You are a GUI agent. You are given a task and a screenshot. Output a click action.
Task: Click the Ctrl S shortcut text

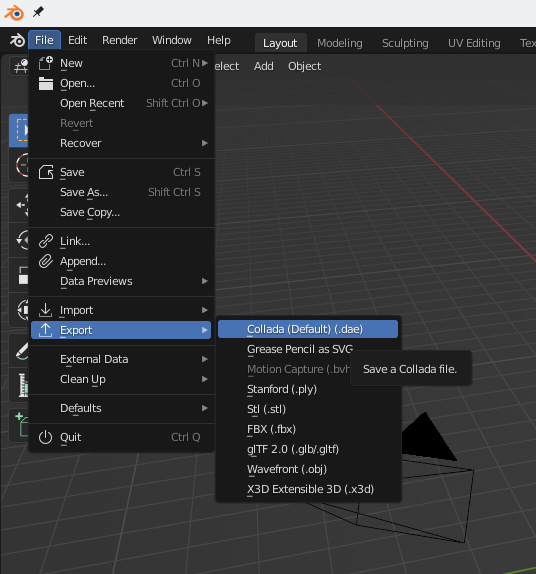[187, 172]
